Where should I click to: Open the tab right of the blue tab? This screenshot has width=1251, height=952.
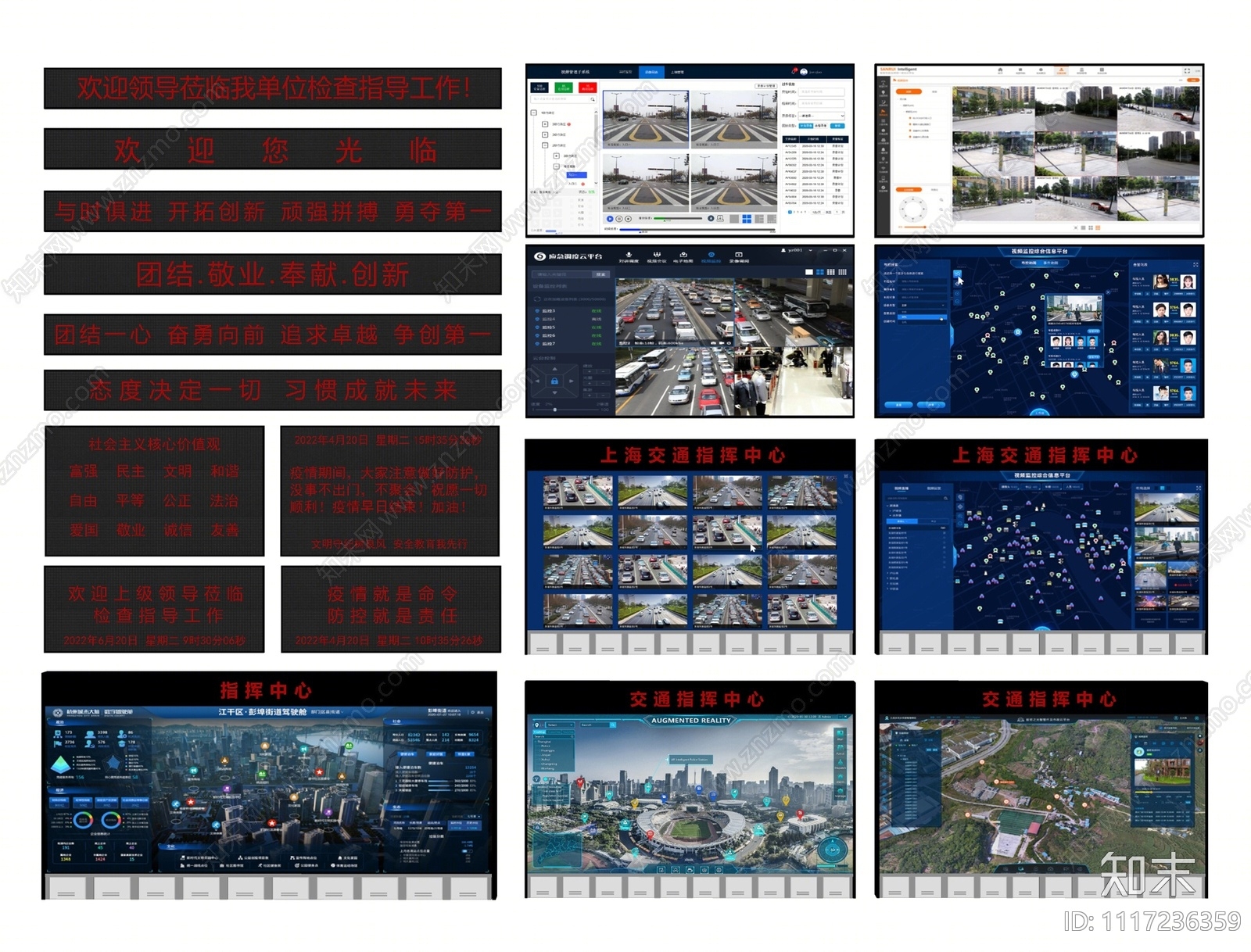point(677,72)
